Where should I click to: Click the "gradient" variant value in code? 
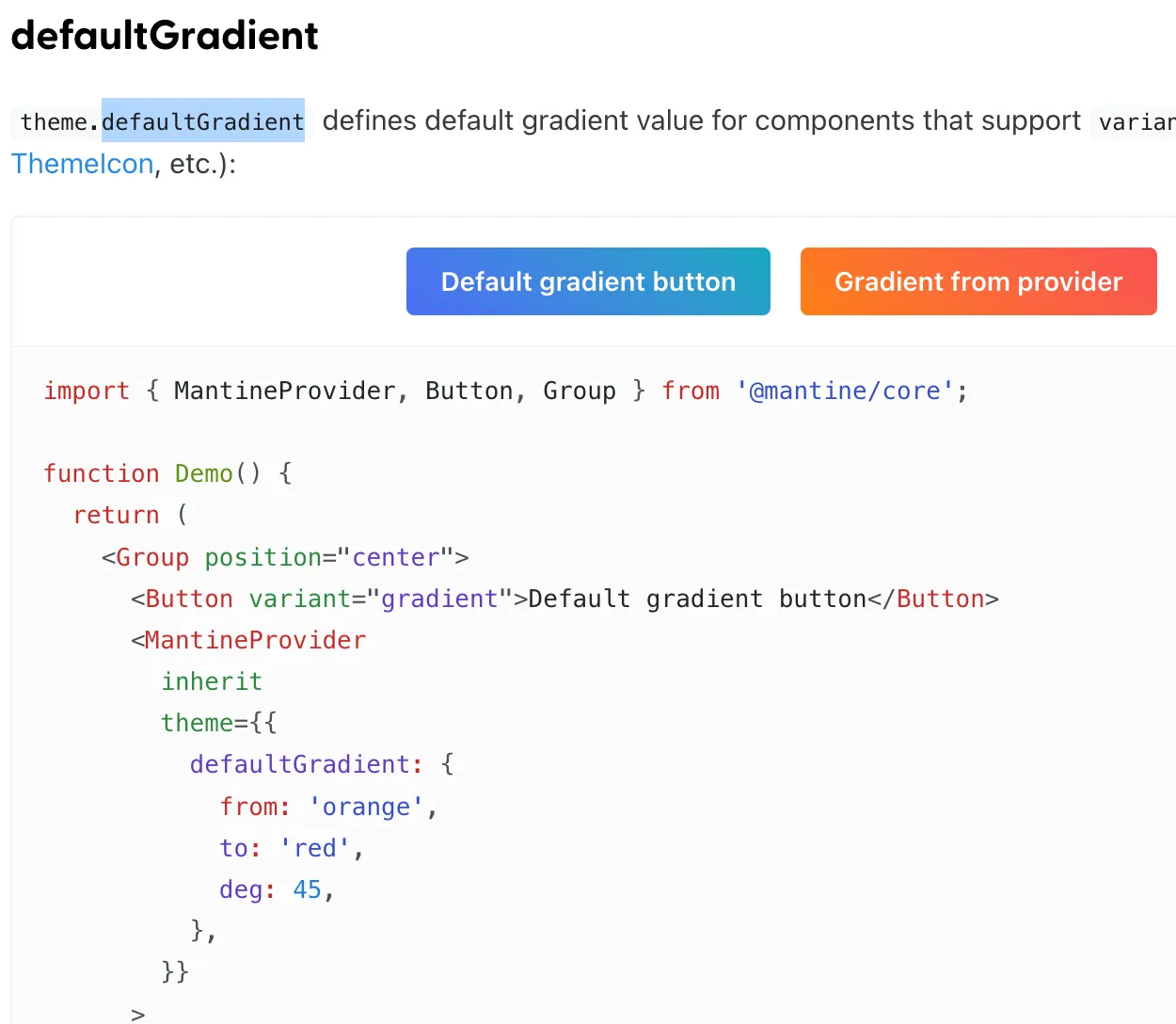[439, 599]
